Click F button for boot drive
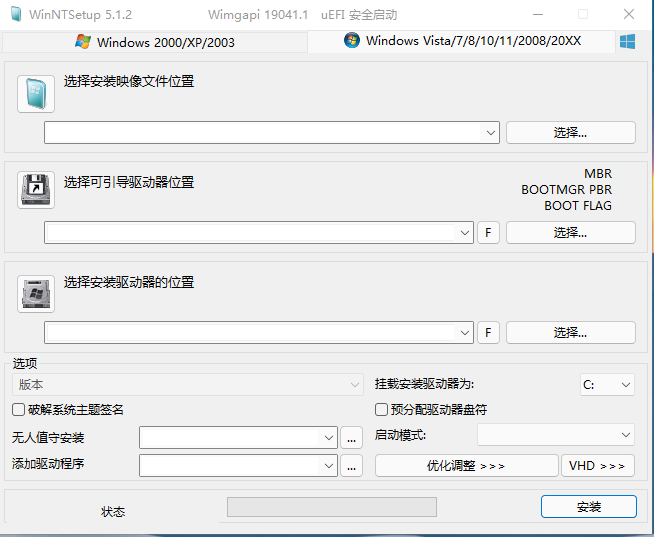 click(x=488, y=232)
